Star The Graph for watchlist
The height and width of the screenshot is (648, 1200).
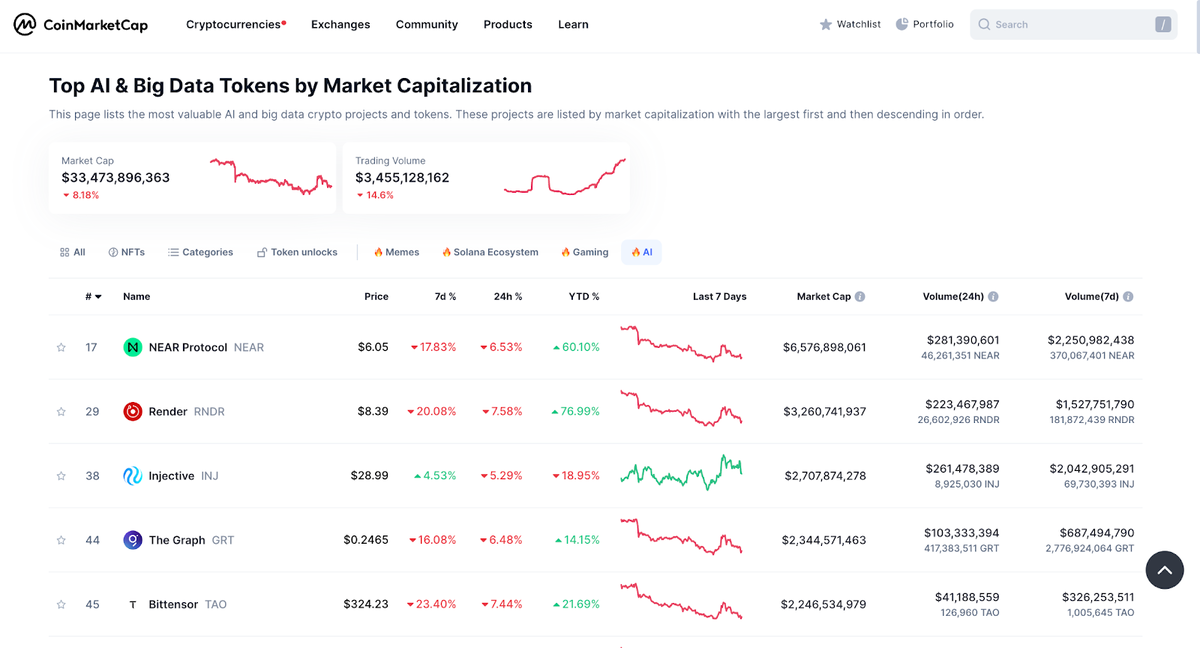tap(61, 540)
